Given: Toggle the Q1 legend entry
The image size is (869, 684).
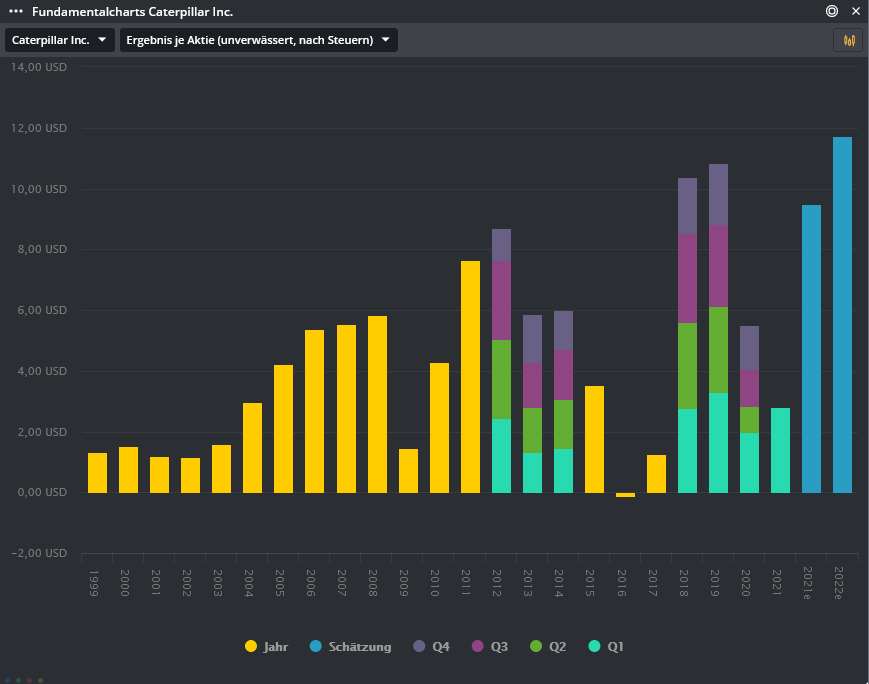Looking at the screenshot, I should (x=606, y=646).
